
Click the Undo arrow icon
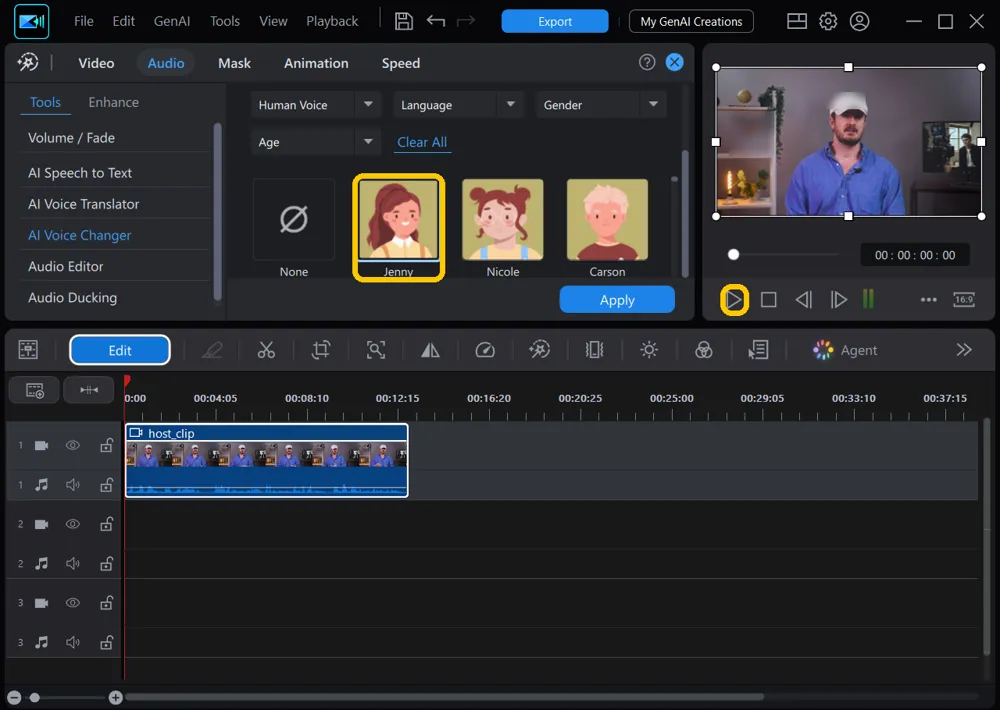pos(436,21)
